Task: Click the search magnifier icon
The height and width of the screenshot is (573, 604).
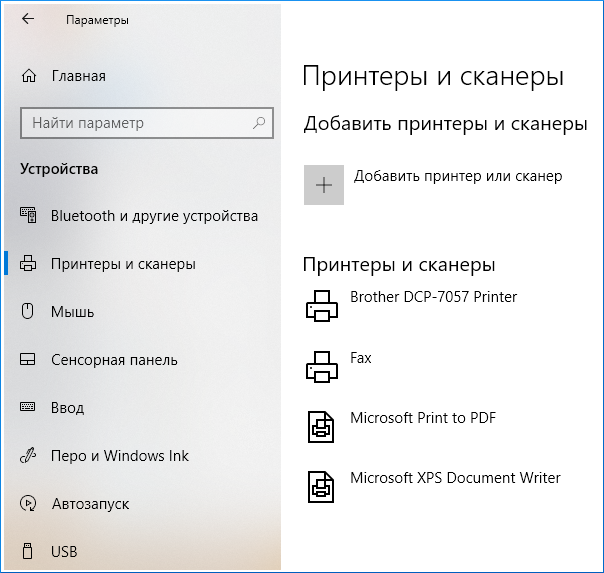Action: pos(259,123)
